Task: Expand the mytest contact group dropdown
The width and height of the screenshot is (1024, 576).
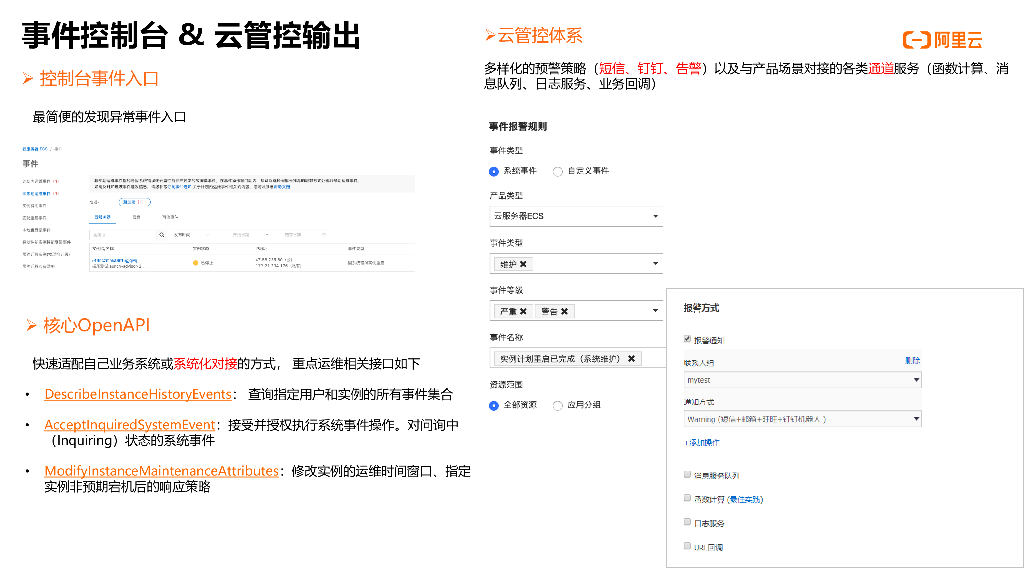Action: pos(802,380)
